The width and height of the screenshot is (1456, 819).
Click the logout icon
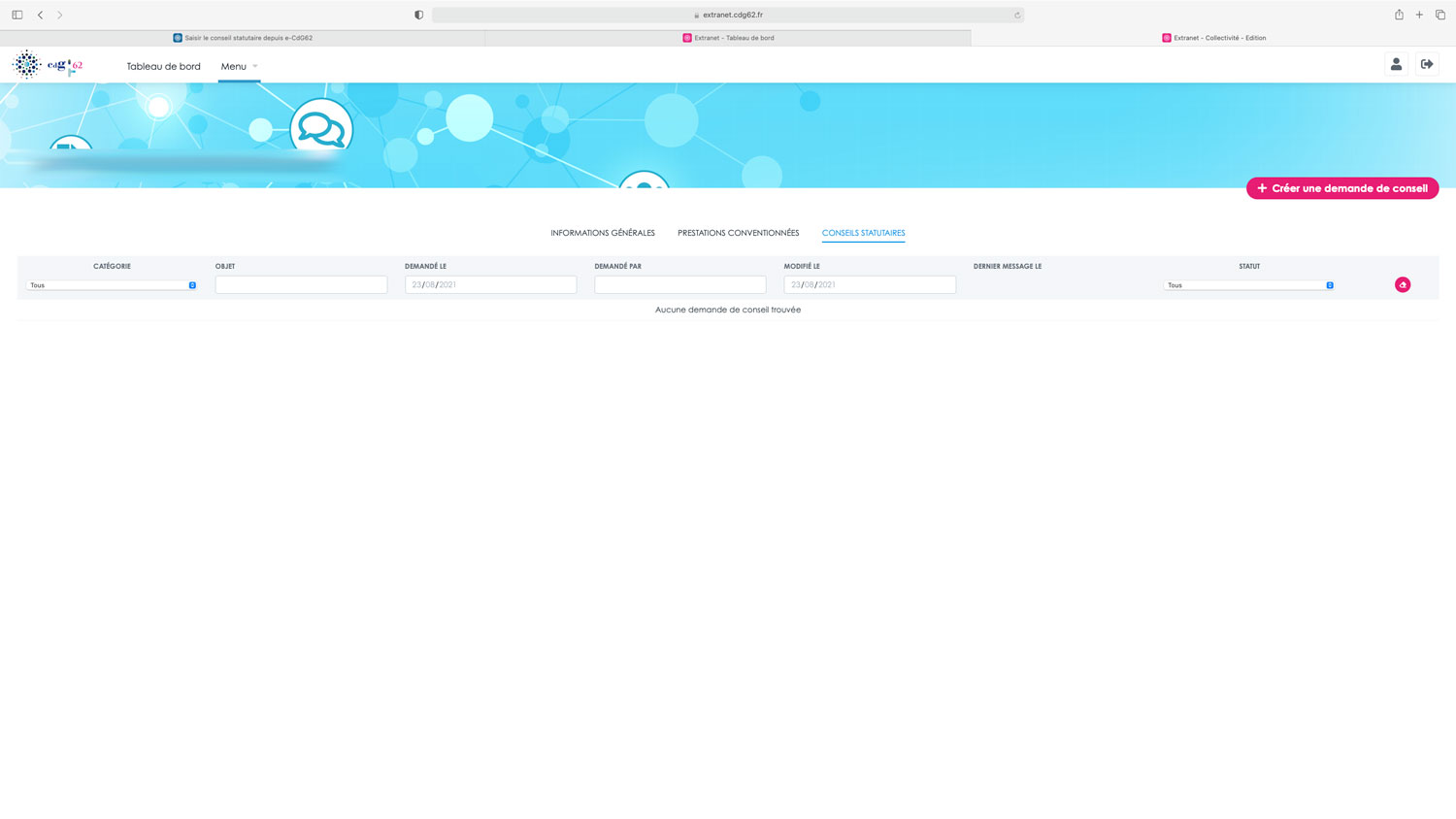[x=1427, y=65]
